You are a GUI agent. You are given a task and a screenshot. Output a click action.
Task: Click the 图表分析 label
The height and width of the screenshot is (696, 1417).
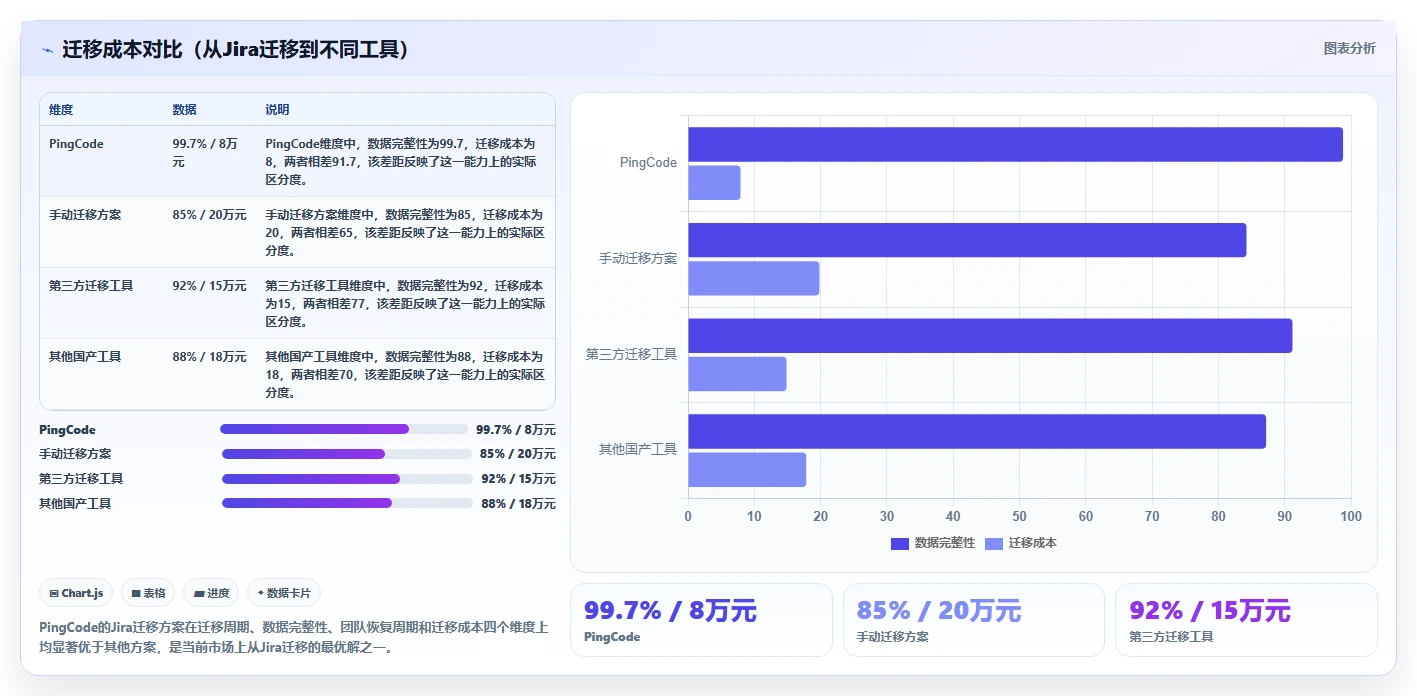[x=1349, y=48]
